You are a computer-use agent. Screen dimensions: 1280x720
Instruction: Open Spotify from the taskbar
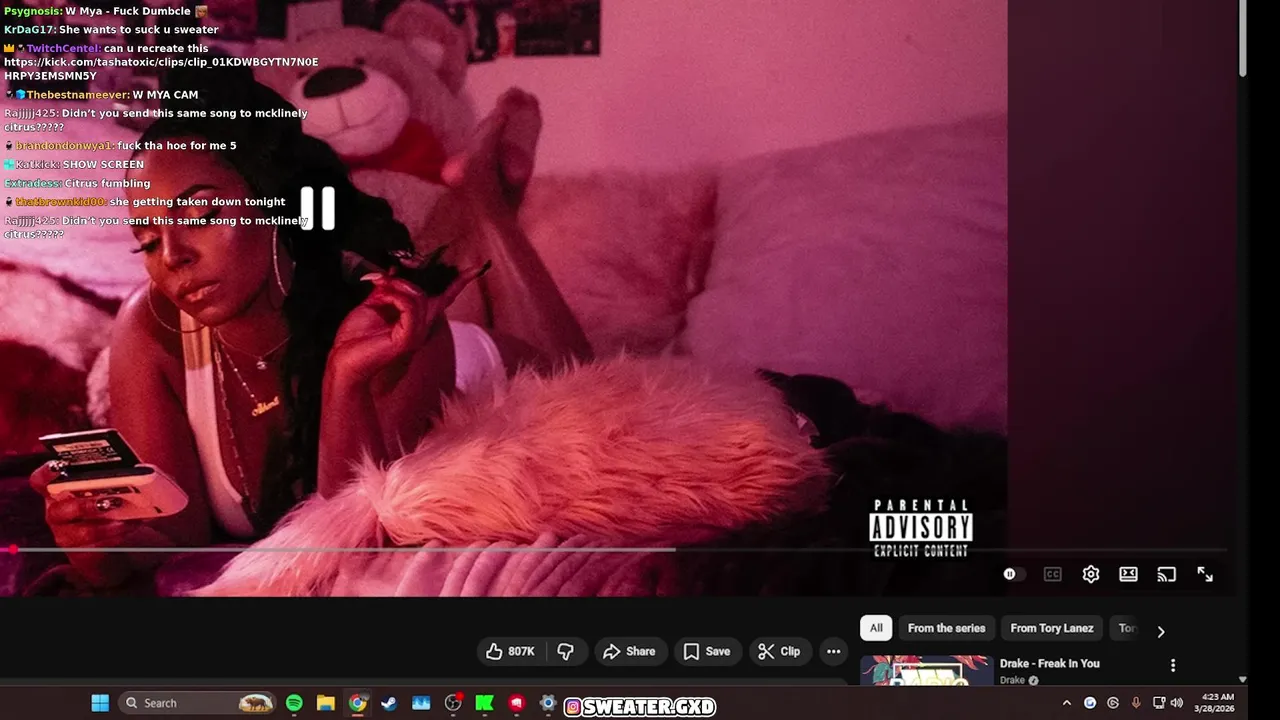(x=294, y=703)
